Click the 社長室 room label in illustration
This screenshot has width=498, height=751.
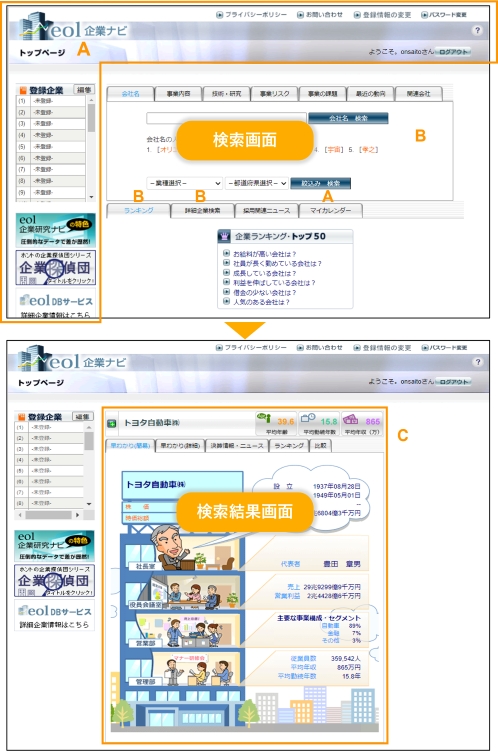click(x=145, y=566)
